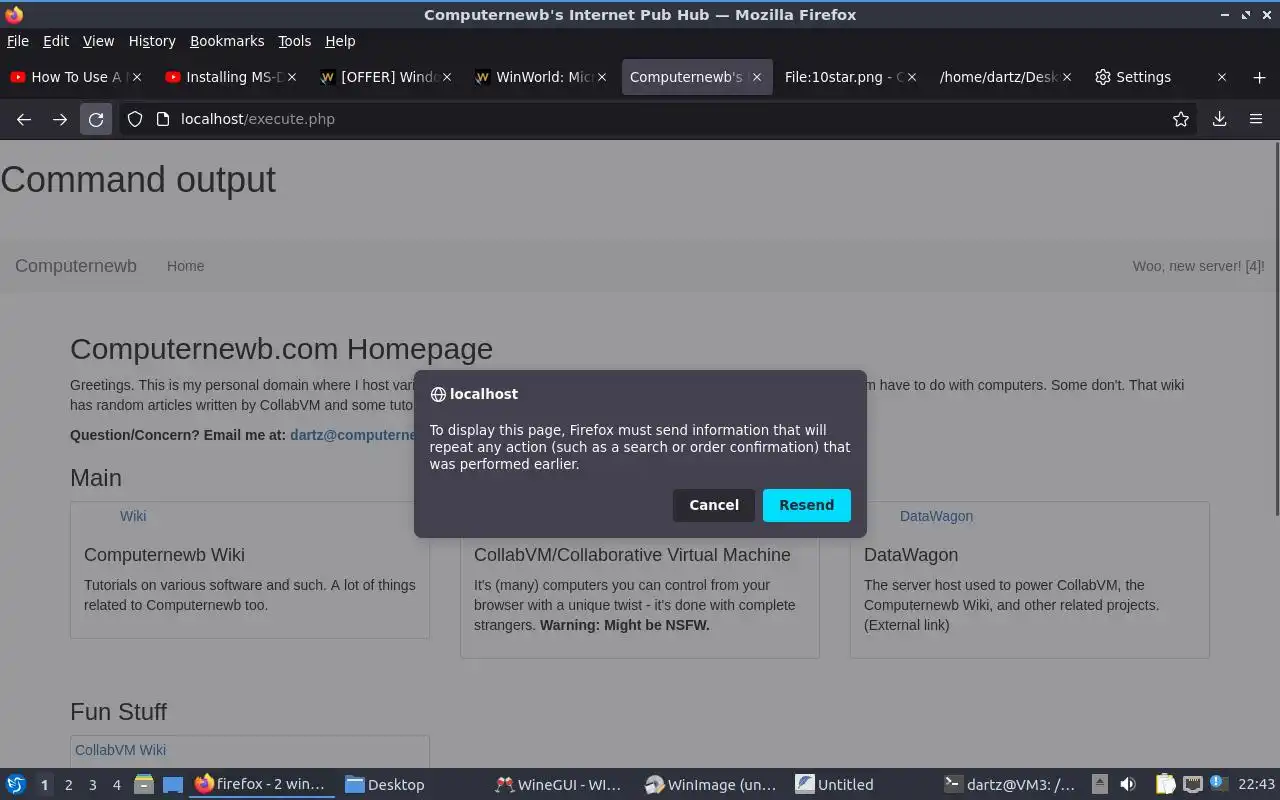Open the History menu
The height and width of the screenshot is (800, 1280).
[152, 41]
